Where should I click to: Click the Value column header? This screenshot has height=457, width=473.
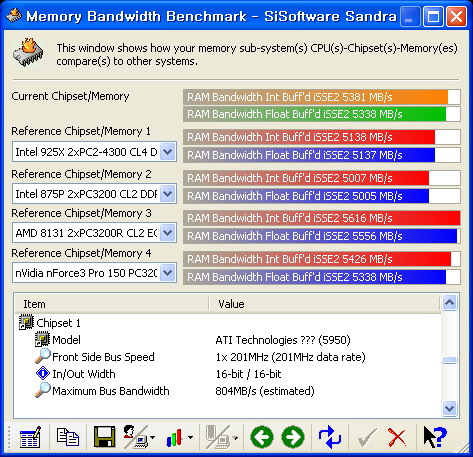tap(324, 304)
